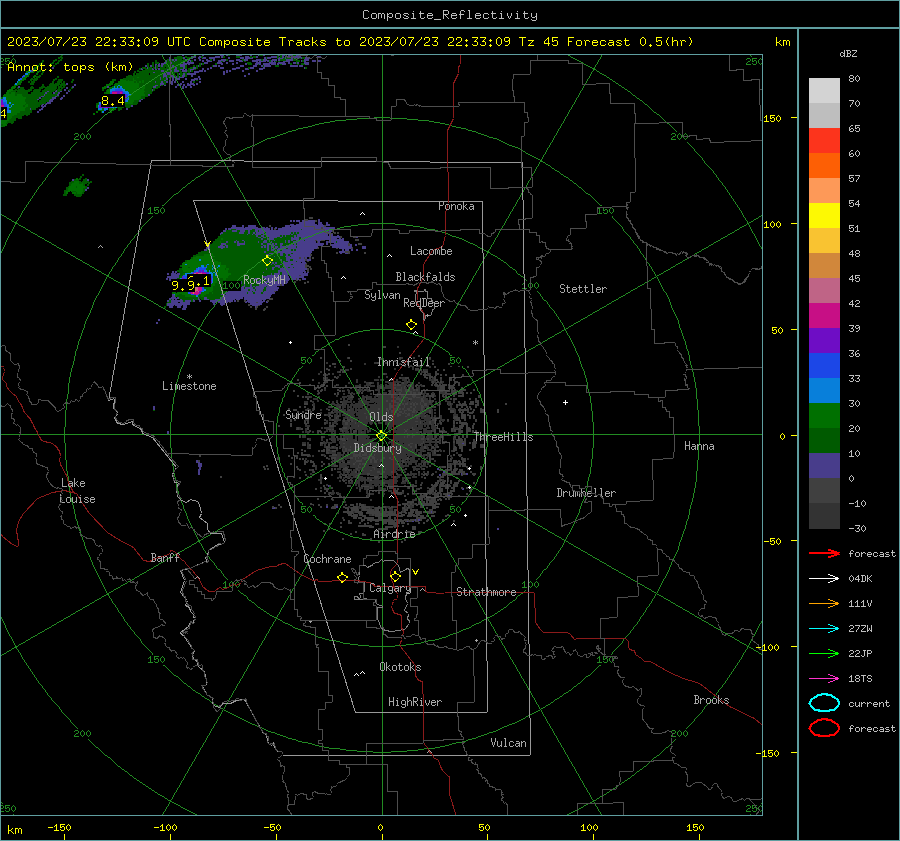This screenshot has height=841, width=900.
Task: Click the 'Annot: tops (km)' label
Action: (70, 67)
